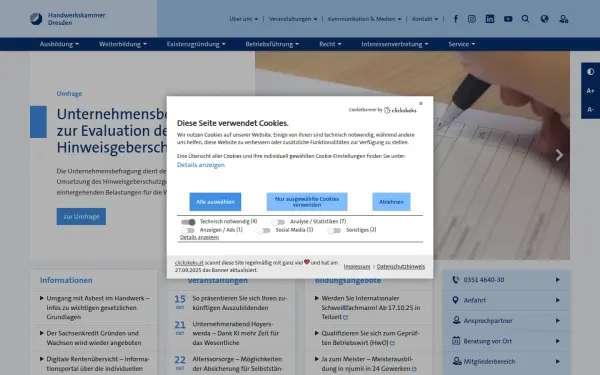Expand arrow next to Ansprechpartner
This screenshot has height=375, width=600.
coord(558,320)
